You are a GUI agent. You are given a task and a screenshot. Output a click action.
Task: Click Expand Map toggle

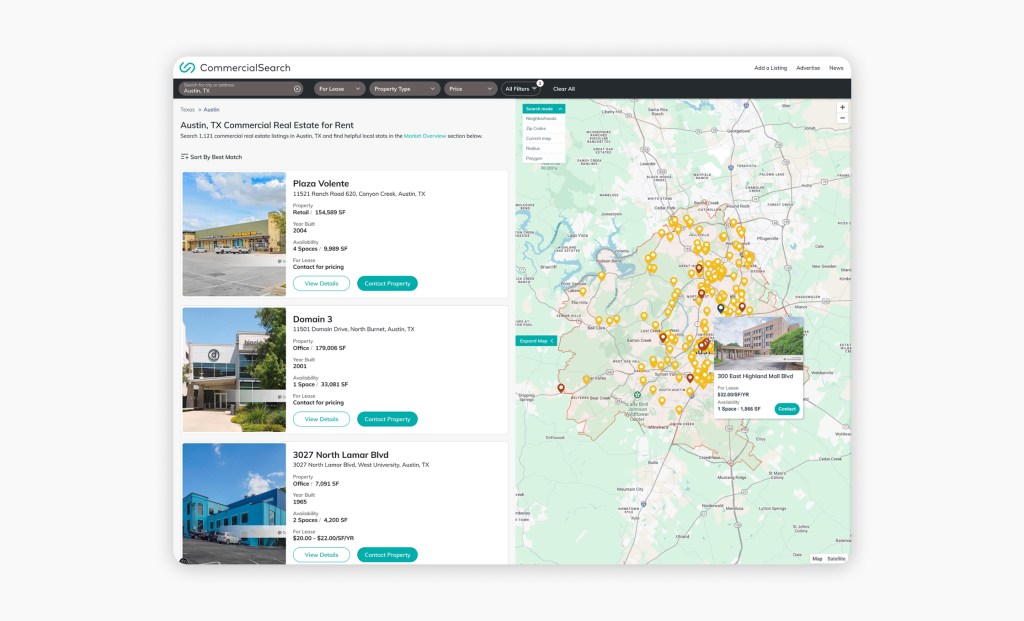tap(536, 341)
